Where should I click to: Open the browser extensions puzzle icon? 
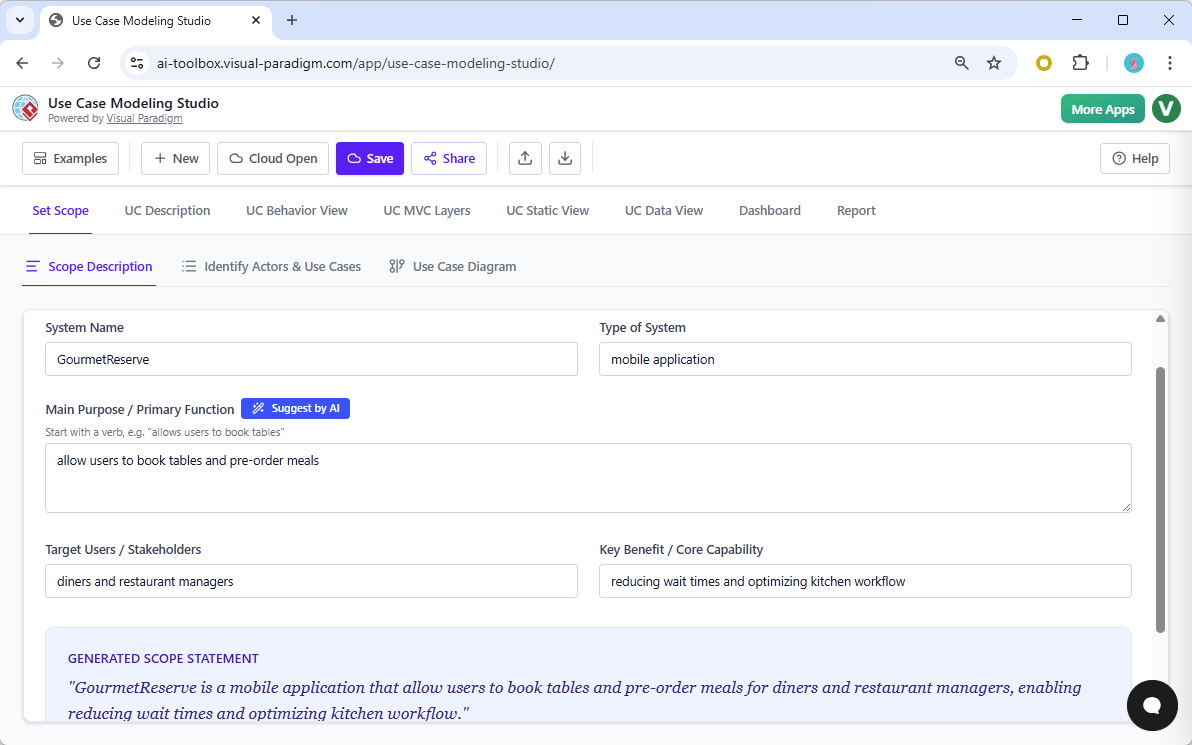1080,62
